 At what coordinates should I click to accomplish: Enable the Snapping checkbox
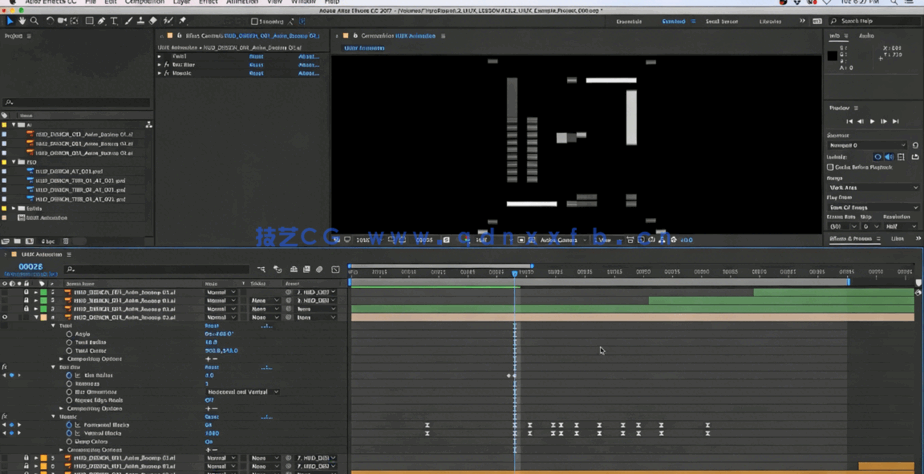coord(254,21)
